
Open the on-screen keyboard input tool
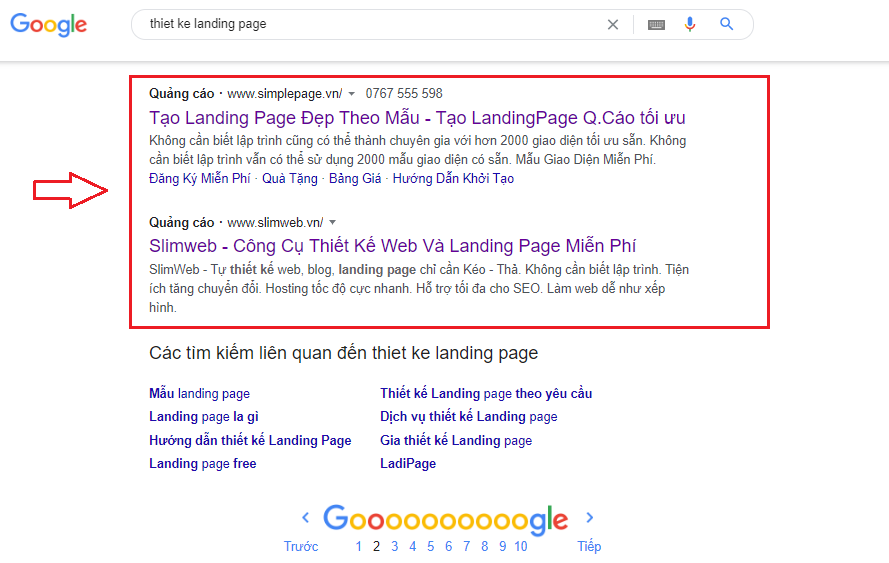(656, 24)
